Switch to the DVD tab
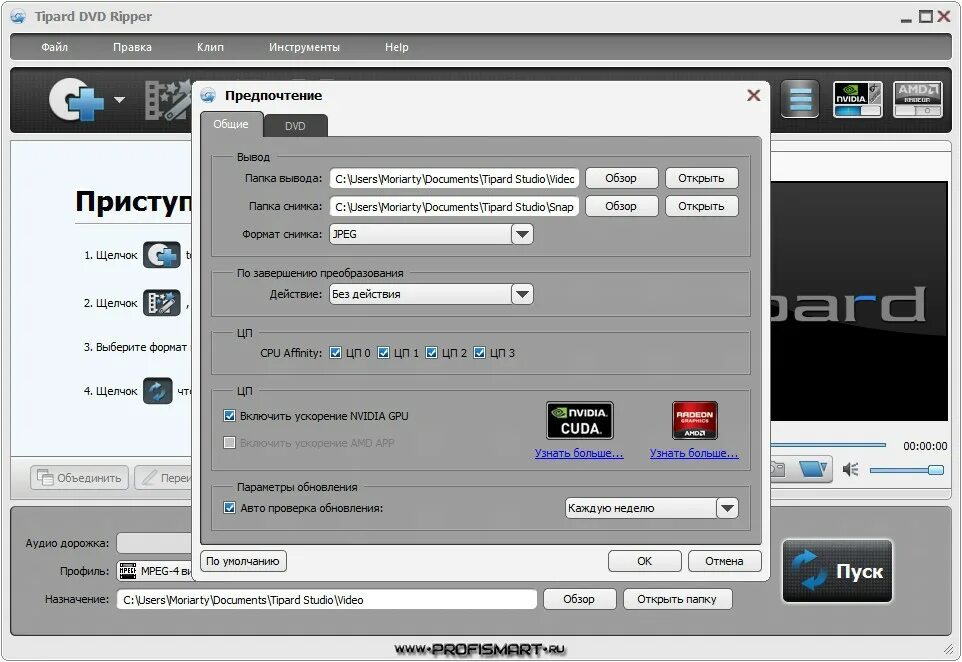This screenshot has height=662, width=962. click(295, 126)
